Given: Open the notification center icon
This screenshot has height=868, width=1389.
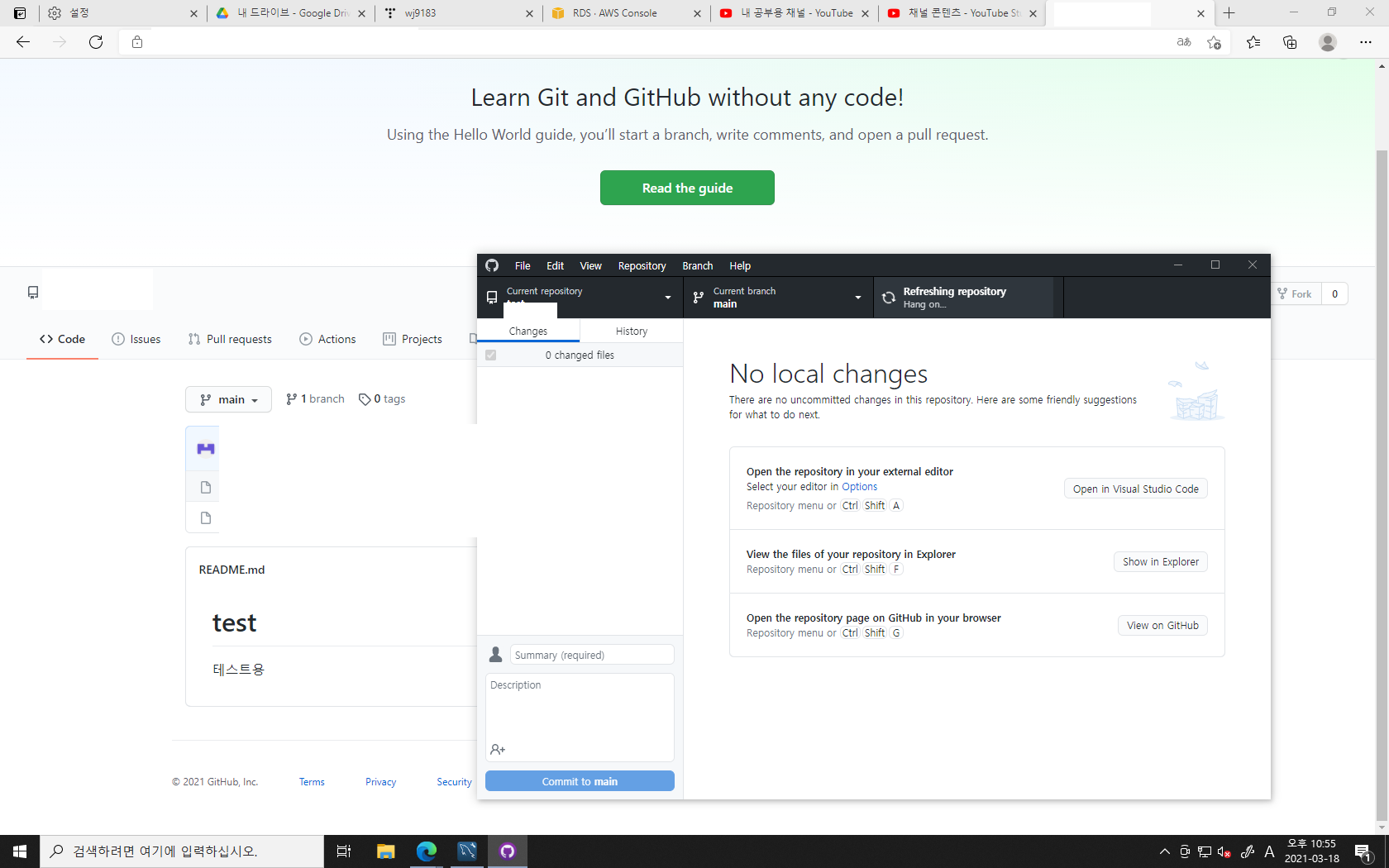Looking at the screenshot, I should click(x=1364, y=851).
